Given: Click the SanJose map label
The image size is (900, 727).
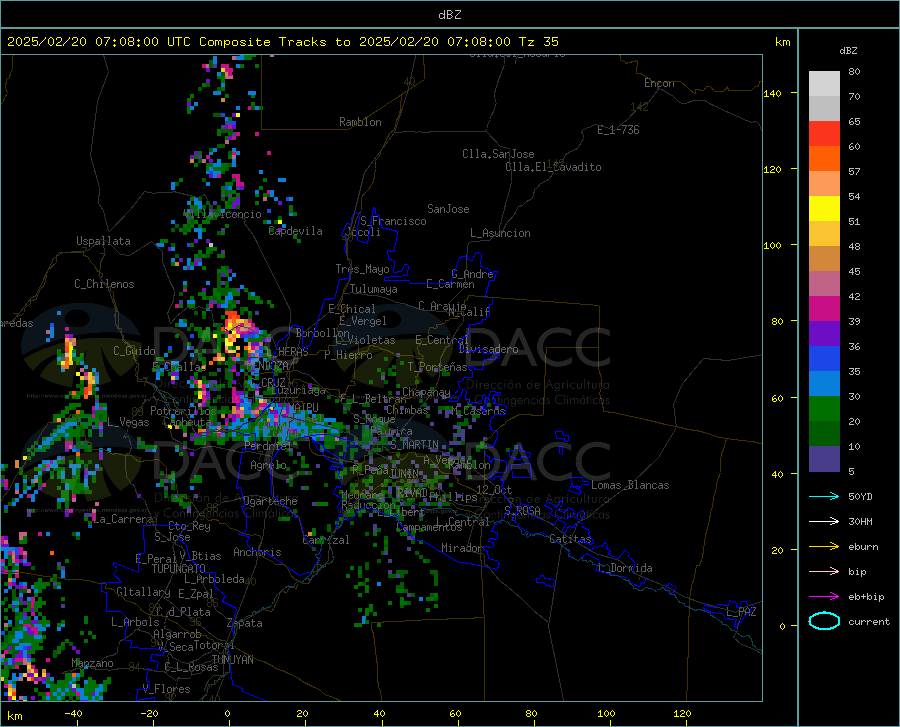Looking at the screenshot, I should click(448, 209).
